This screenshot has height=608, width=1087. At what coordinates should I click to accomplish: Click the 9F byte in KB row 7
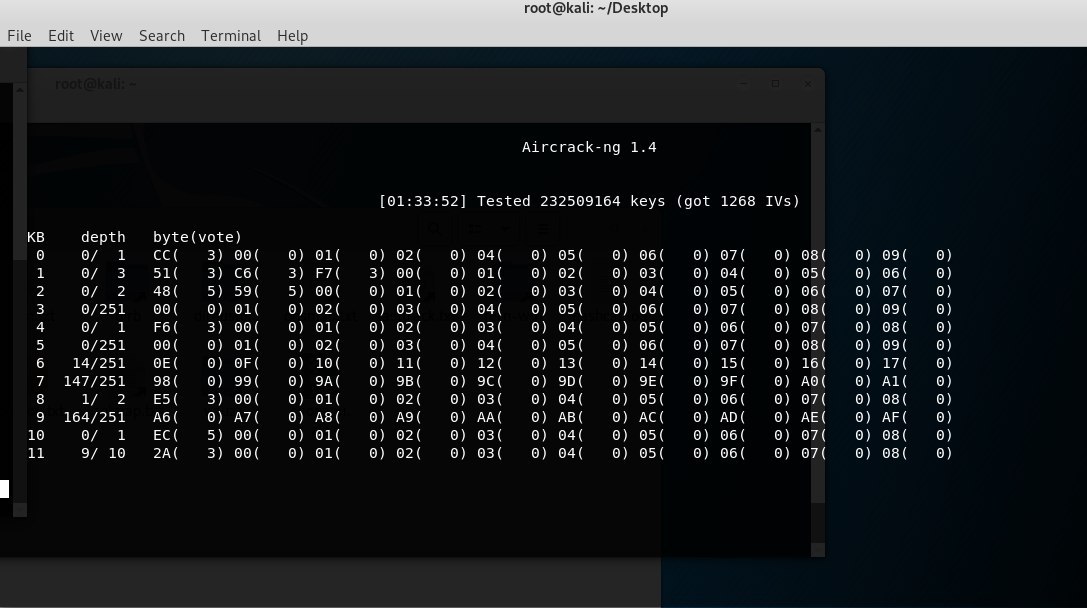729,381
